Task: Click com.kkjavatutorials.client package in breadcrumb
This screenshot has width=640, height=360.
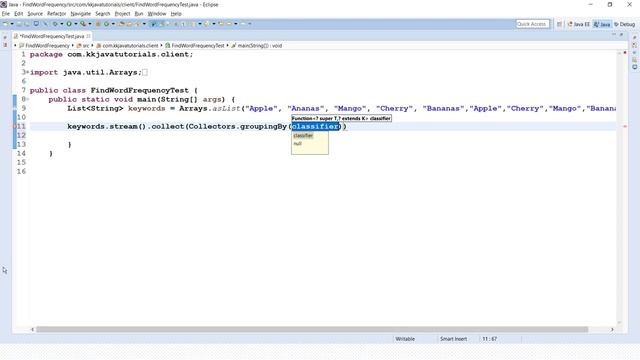Action: (x=127, y=46)
